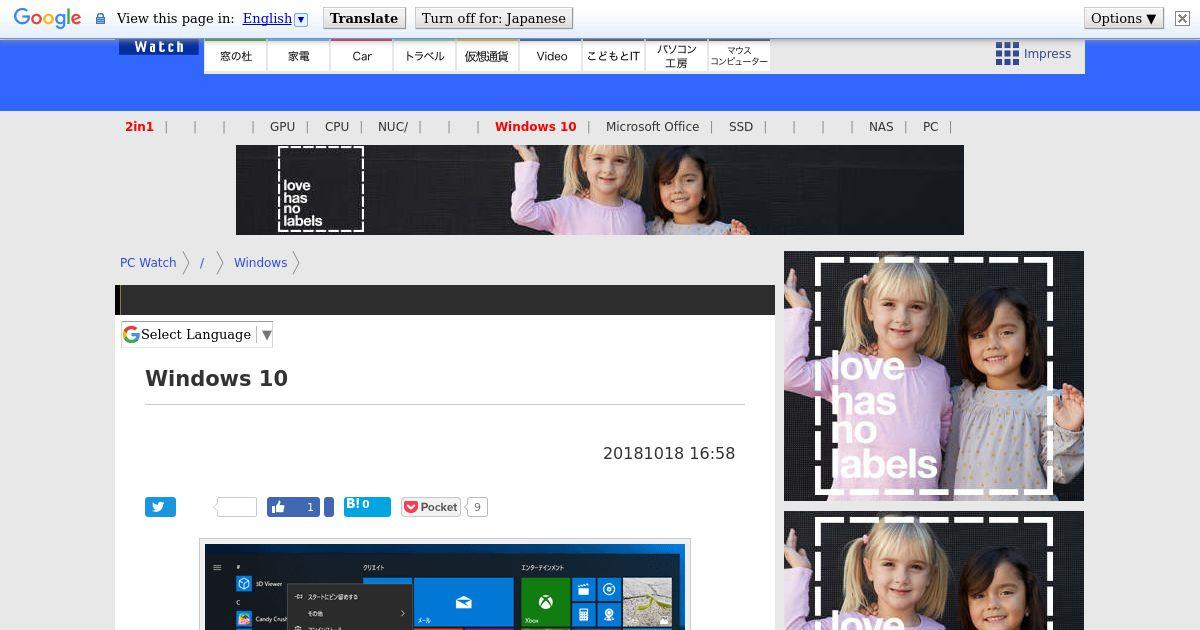Open the Car site tab

point(362,56)
